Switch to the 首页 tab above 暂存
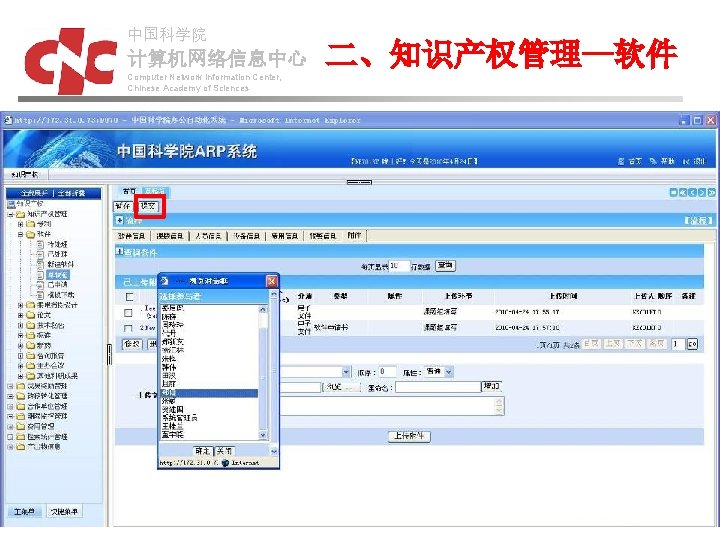Image resolution: width=720 pixels, height=540 pixels. tap(129, 191)
